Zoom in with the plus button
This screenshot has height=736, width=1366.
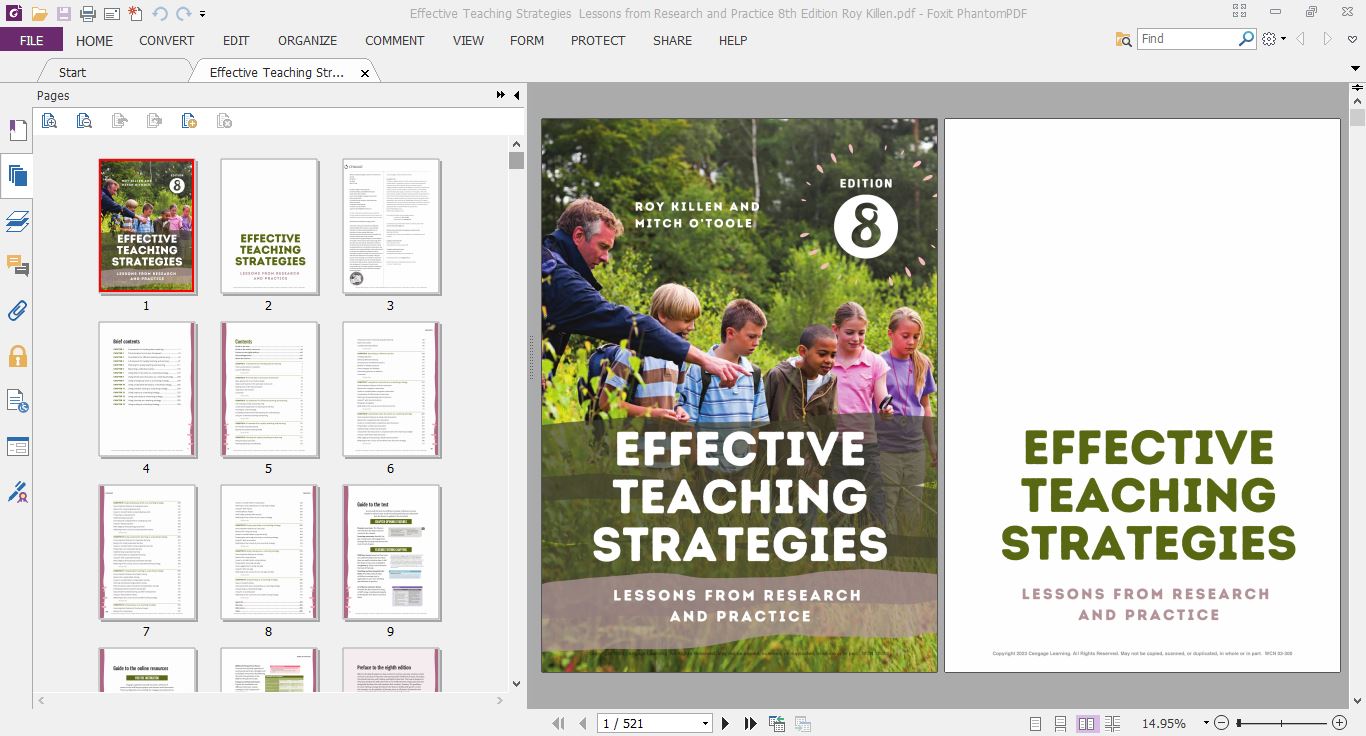coord(1339,723)
